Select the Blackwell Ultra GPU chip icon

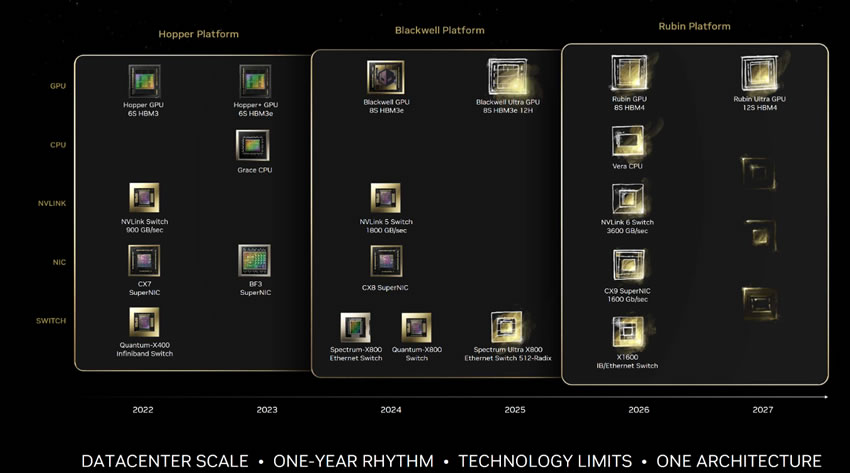[507, 76]
